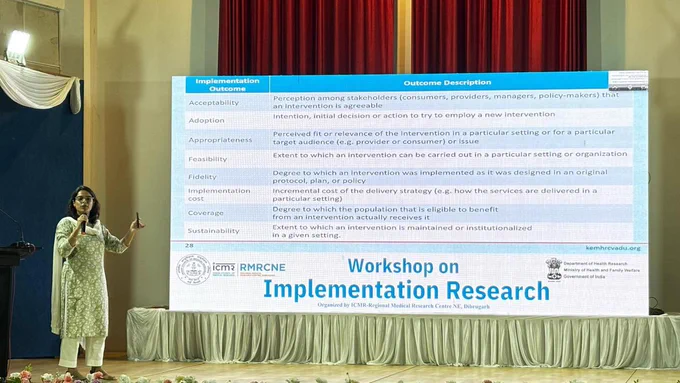Click the Feasibility description "Extent to which an intervention can be carried out"

(x=450, y=155)
